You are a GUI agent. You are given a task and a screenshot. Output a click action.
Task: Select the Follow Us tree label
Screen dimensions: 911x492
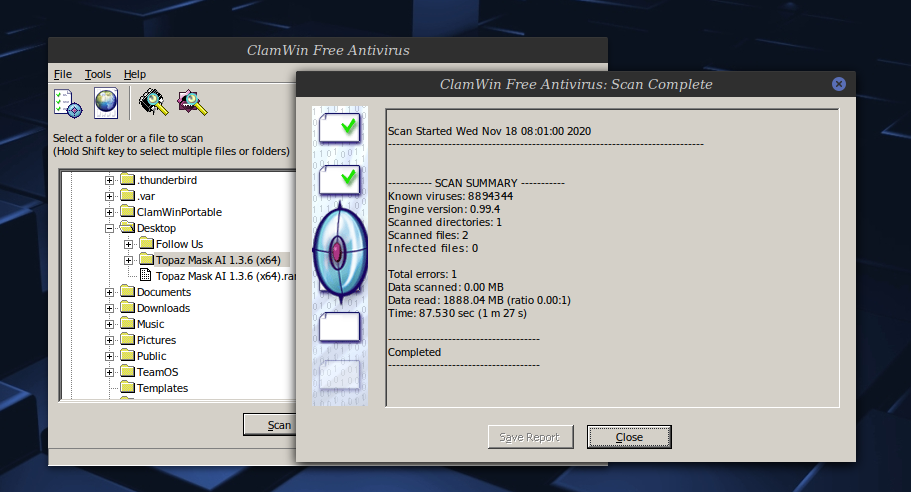click(x=180, y=244)
